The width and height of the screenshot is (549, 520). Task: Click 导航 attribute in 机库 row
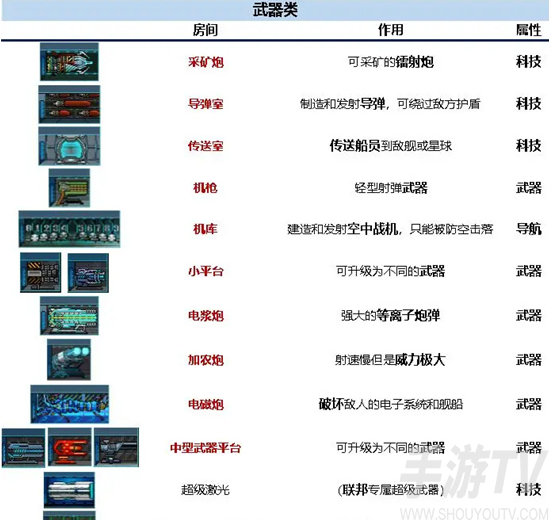pos(529,229)
